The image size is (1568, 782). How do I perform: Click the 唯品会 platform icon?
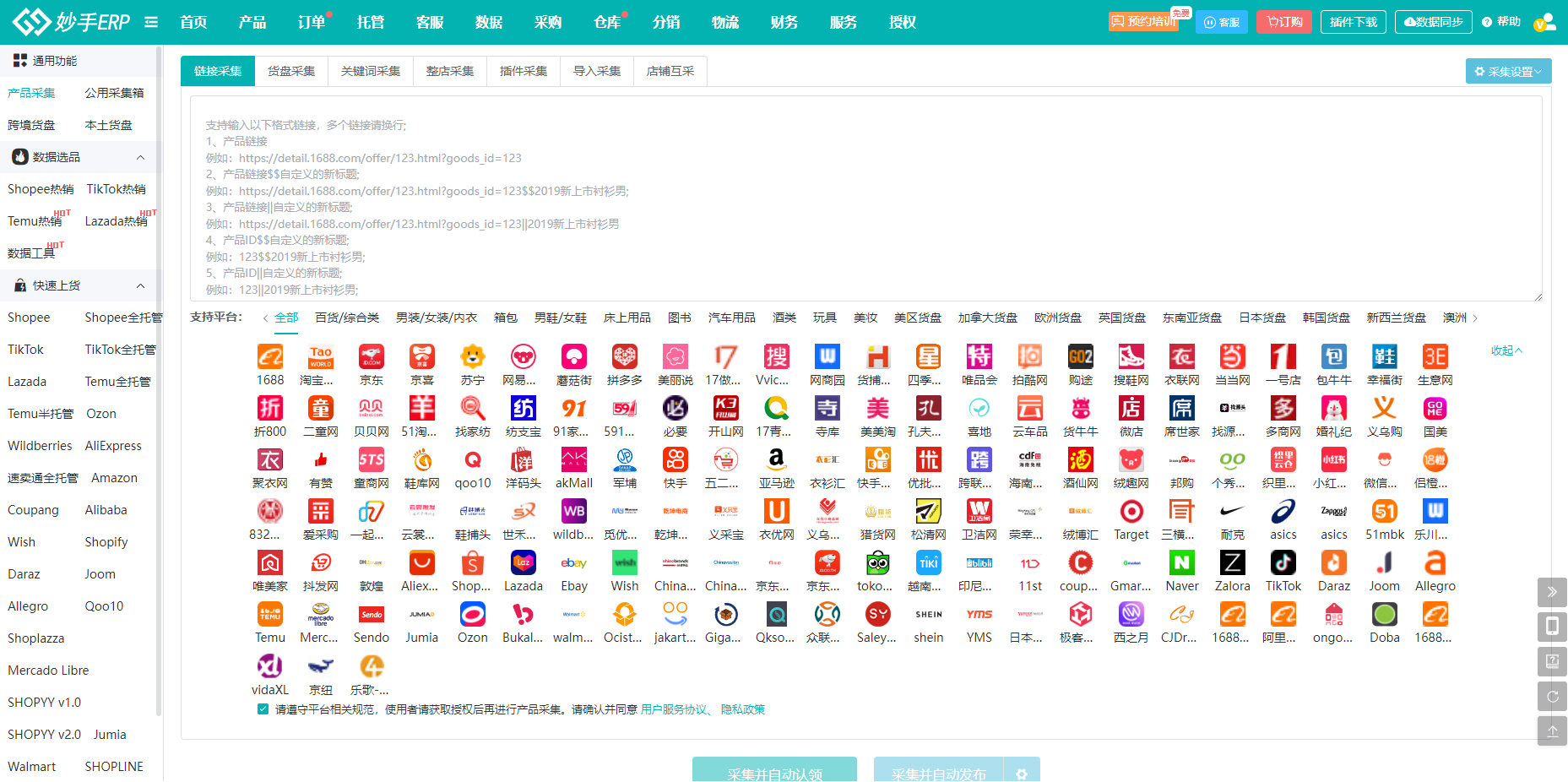coord(979,356)
